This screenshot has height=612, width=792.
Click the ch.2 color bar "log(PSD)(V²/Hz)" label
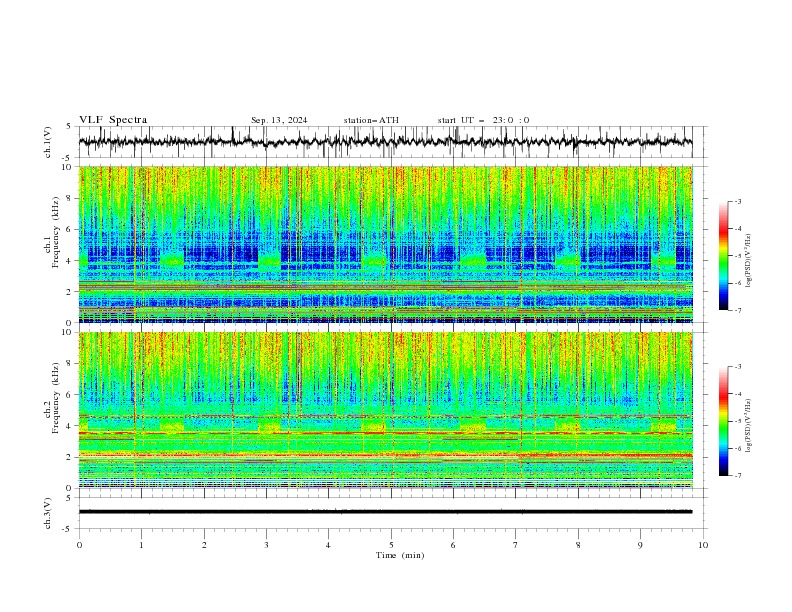click(x=749, y=425)
